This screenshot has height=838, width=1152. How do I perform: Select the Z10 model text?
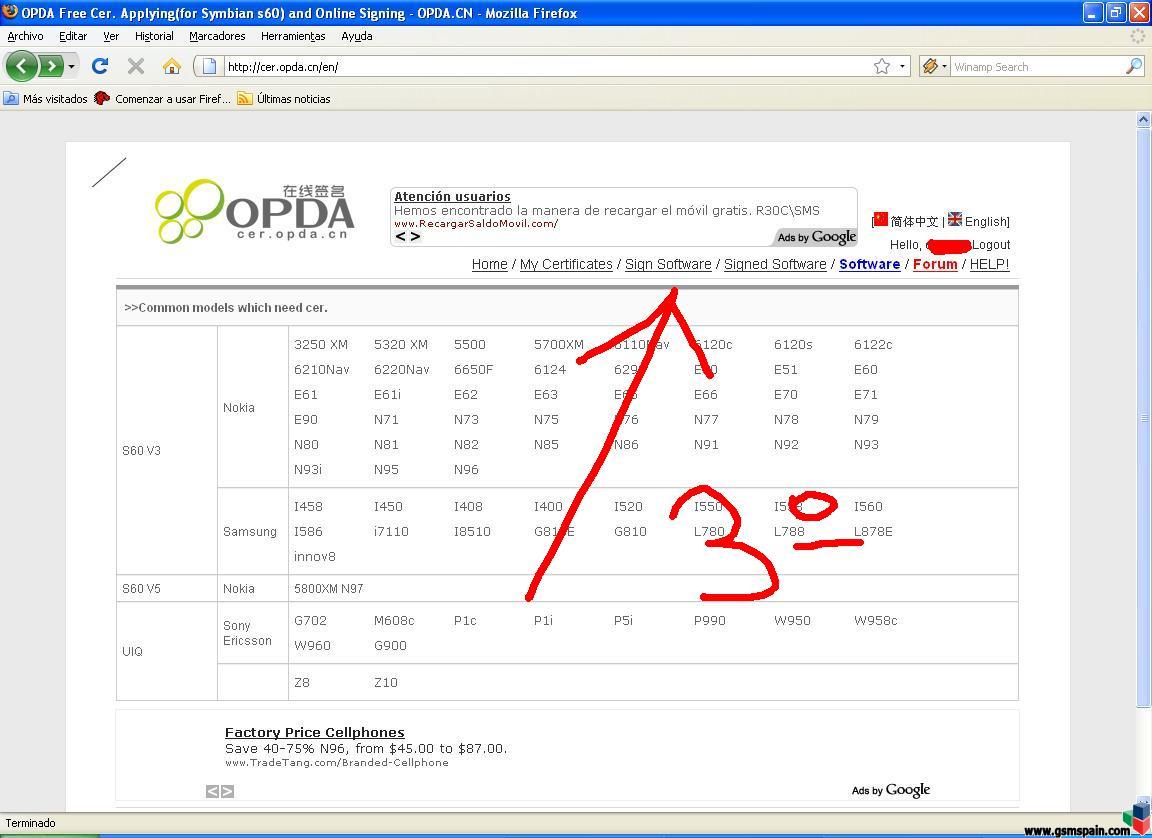point(386,682)
